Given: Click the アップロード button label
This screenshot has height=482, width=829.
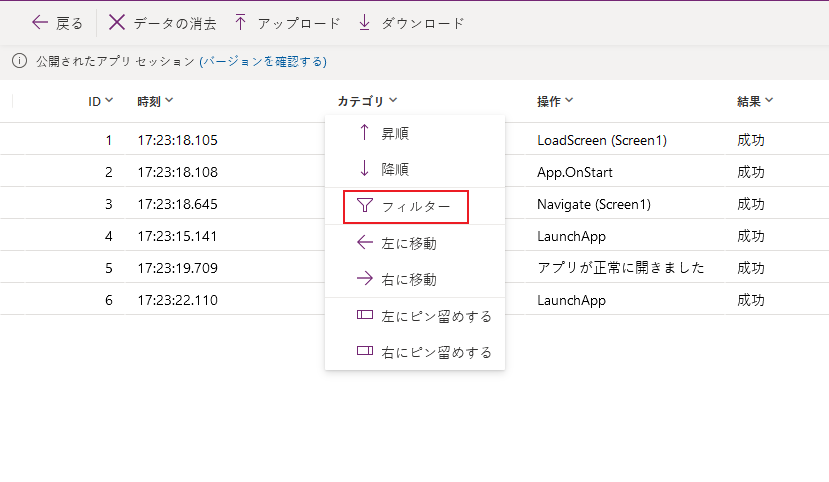Looking at the screenshot, I should click(x=299, y=24).
